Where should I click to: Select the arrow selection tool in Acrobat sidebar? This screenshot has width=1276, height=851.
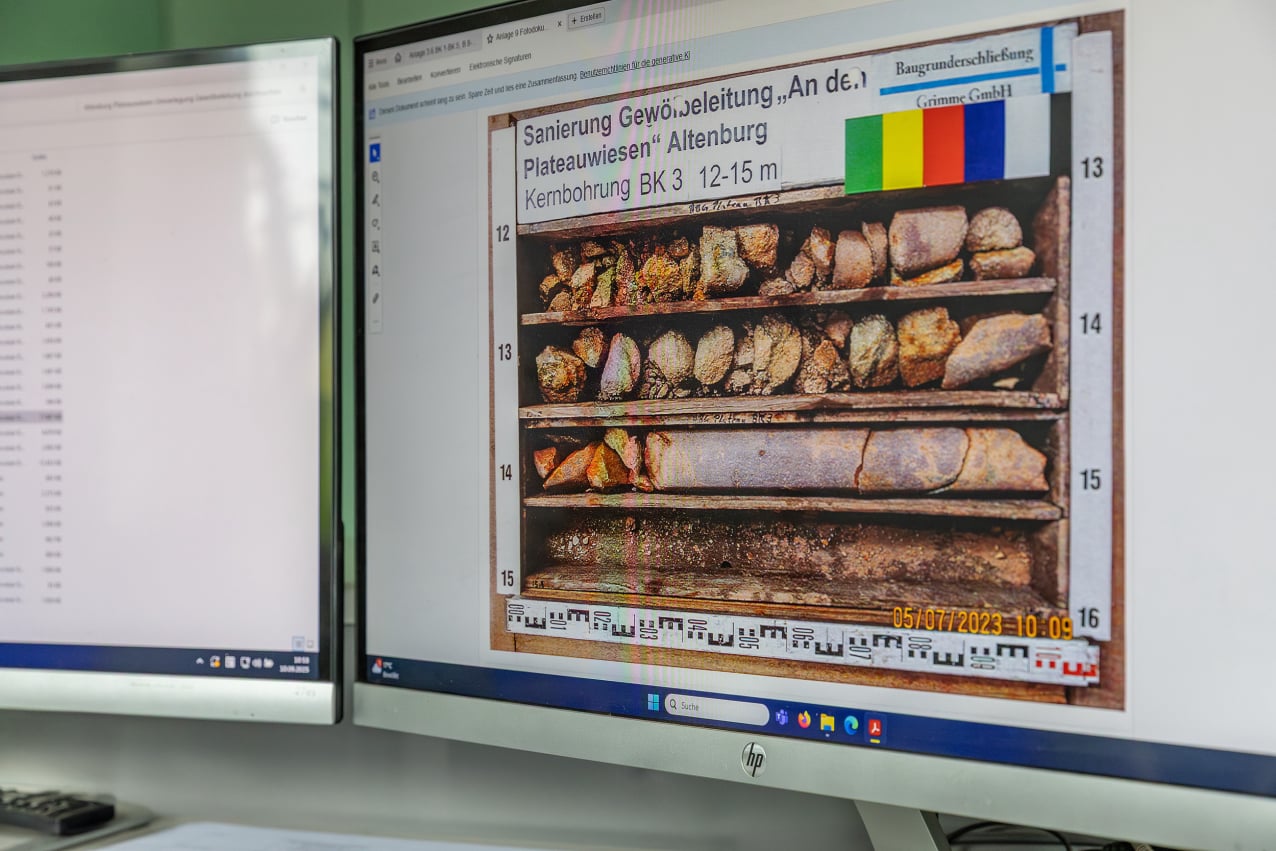coord(375,153)
